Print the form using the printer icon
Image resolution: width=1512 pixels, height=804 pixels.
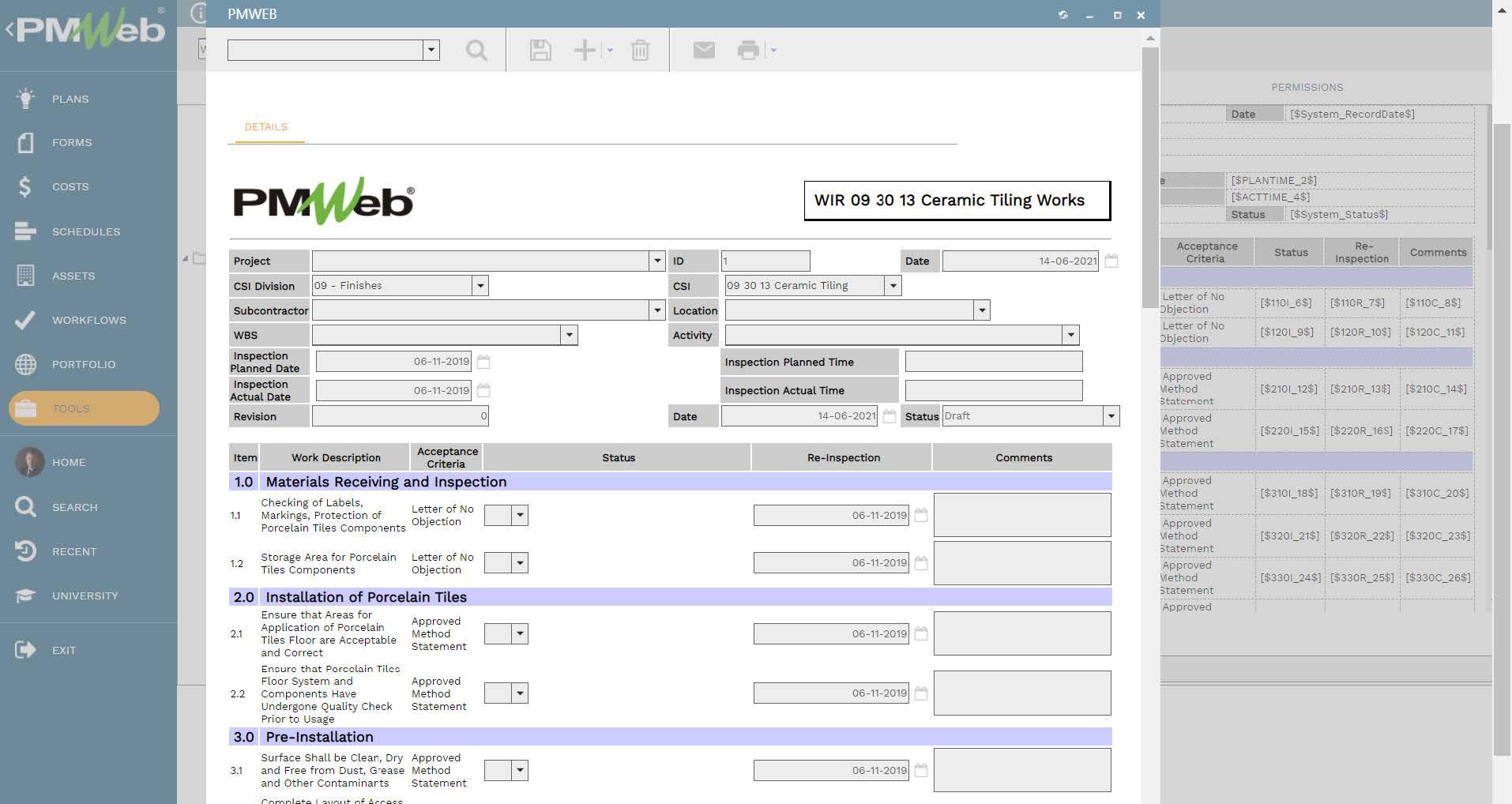tap(747, 50)
